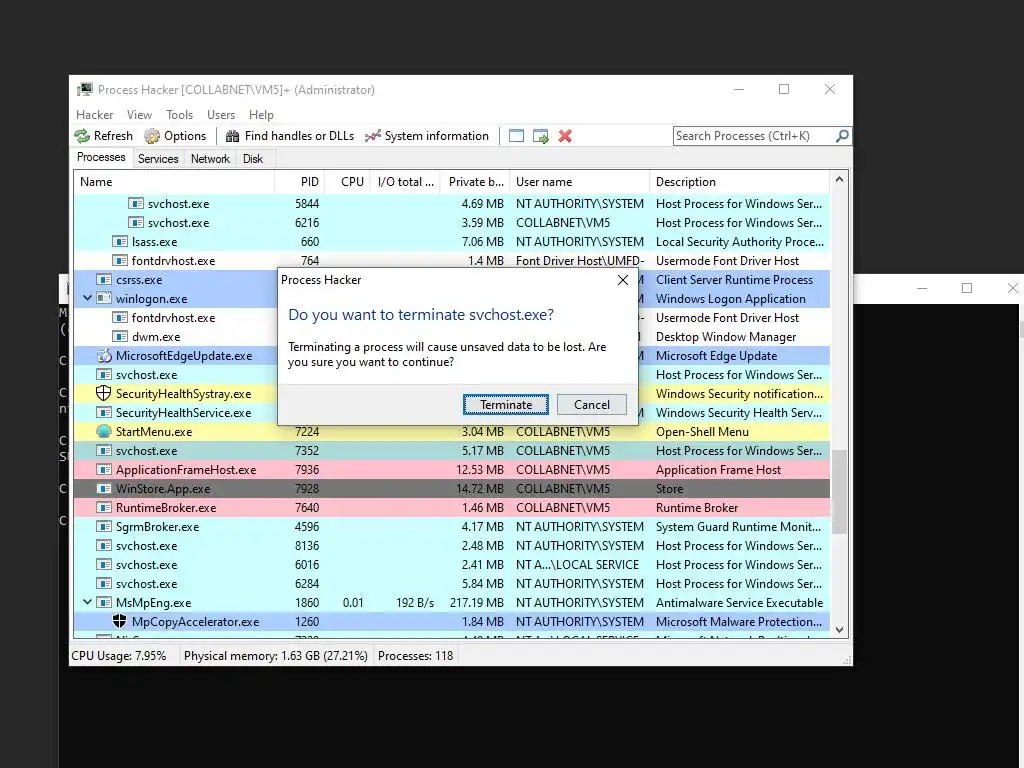Click the Find handles or DLLs binoculars icon
This screenshot has height=768, width=1024.
(x=232, y=136)
